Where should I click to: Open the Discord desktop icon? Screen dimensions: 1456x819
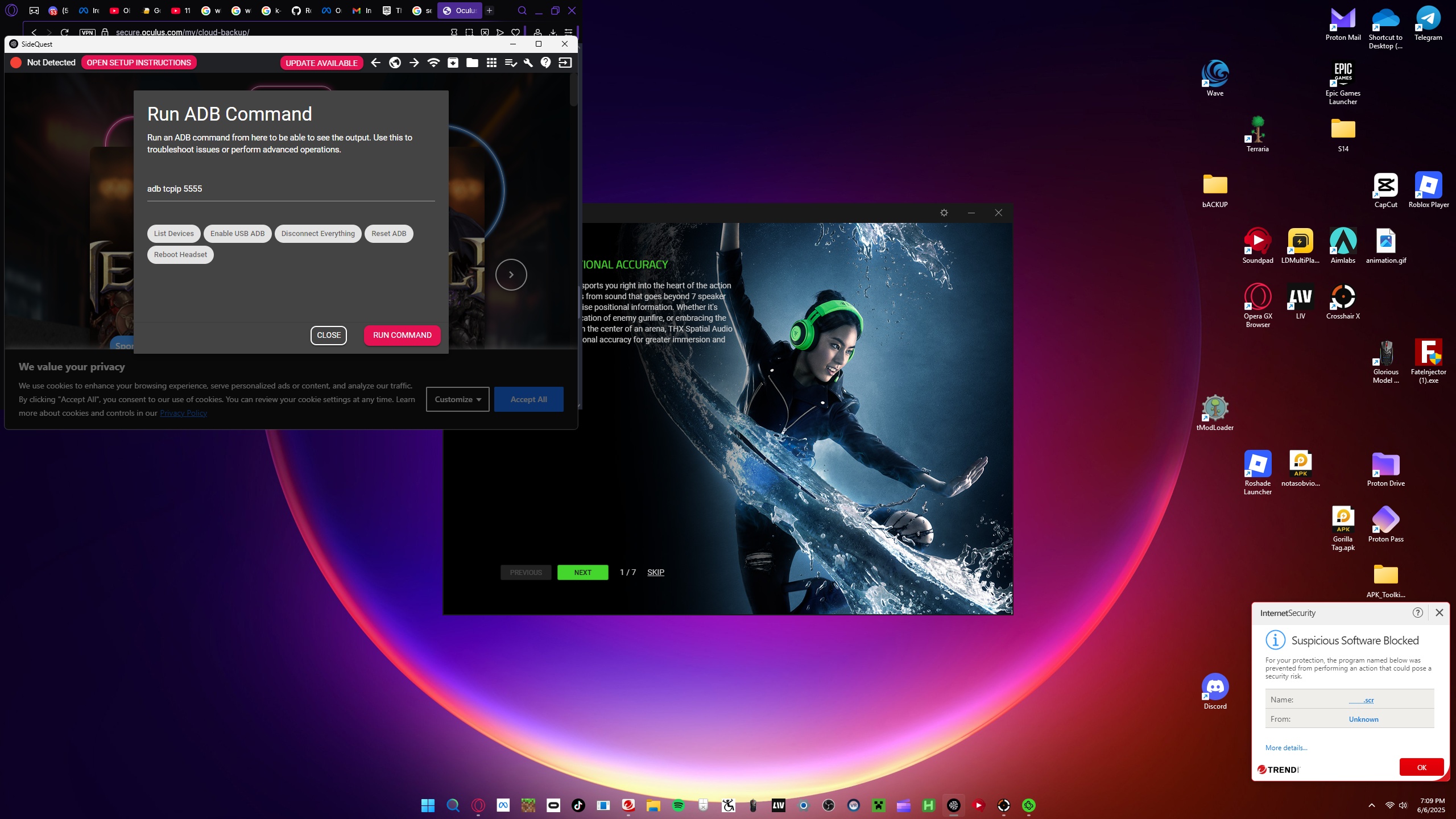pyautogui.click(x=1215, y=691)
